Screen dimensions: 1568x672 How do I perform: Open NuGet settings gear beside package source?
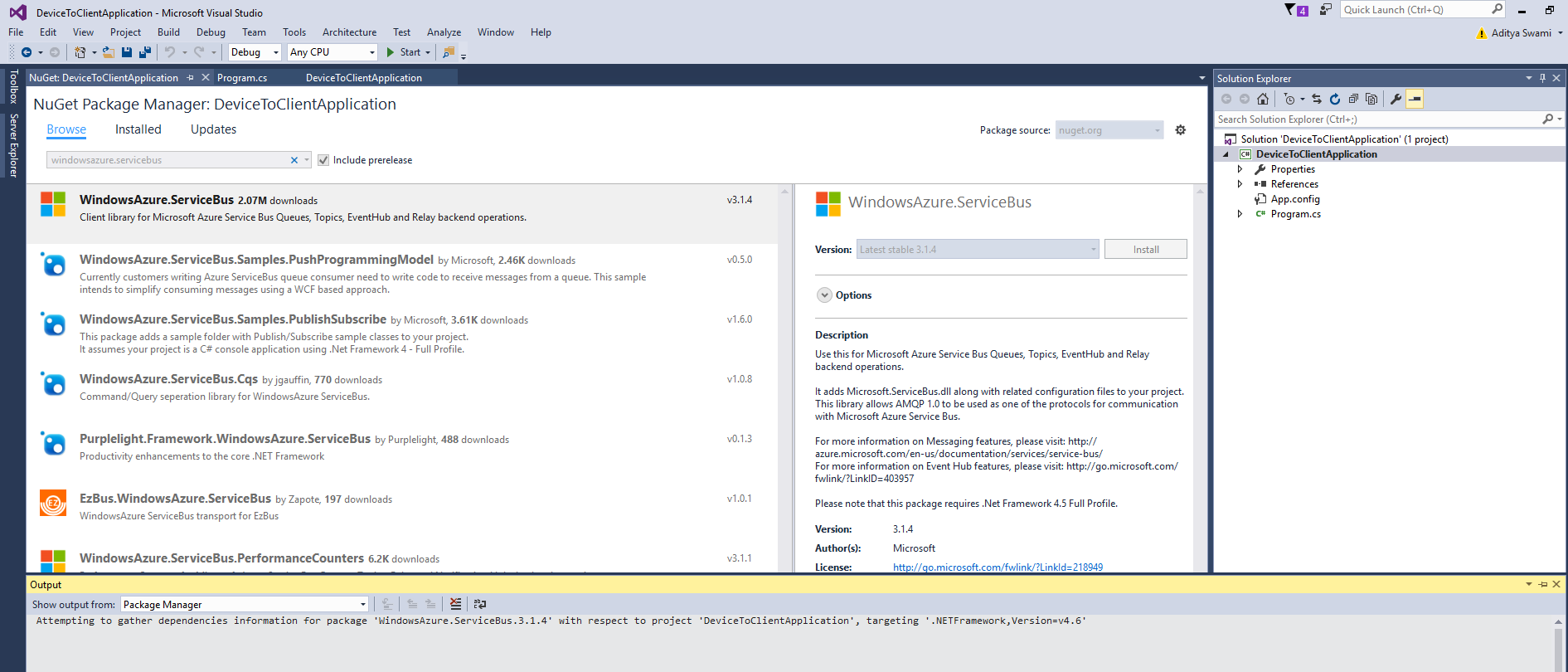(1181, 130)
